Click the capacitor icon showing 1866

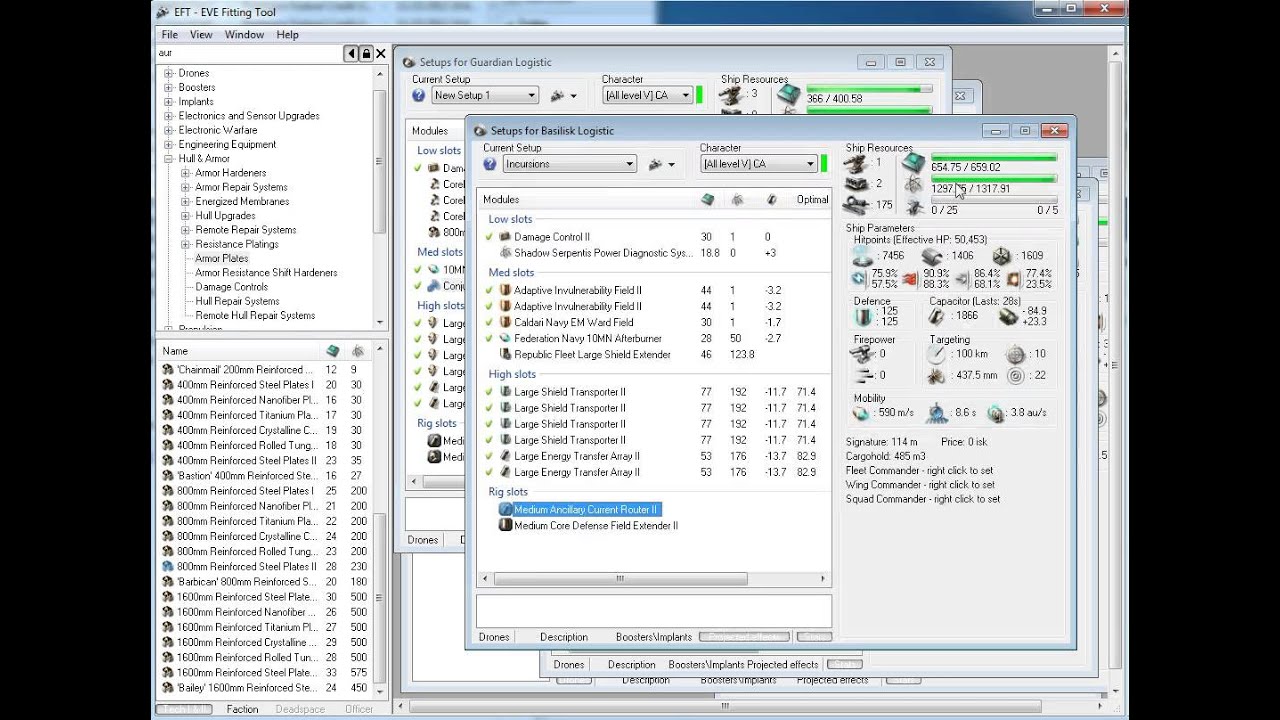click(x=937, y=316)
